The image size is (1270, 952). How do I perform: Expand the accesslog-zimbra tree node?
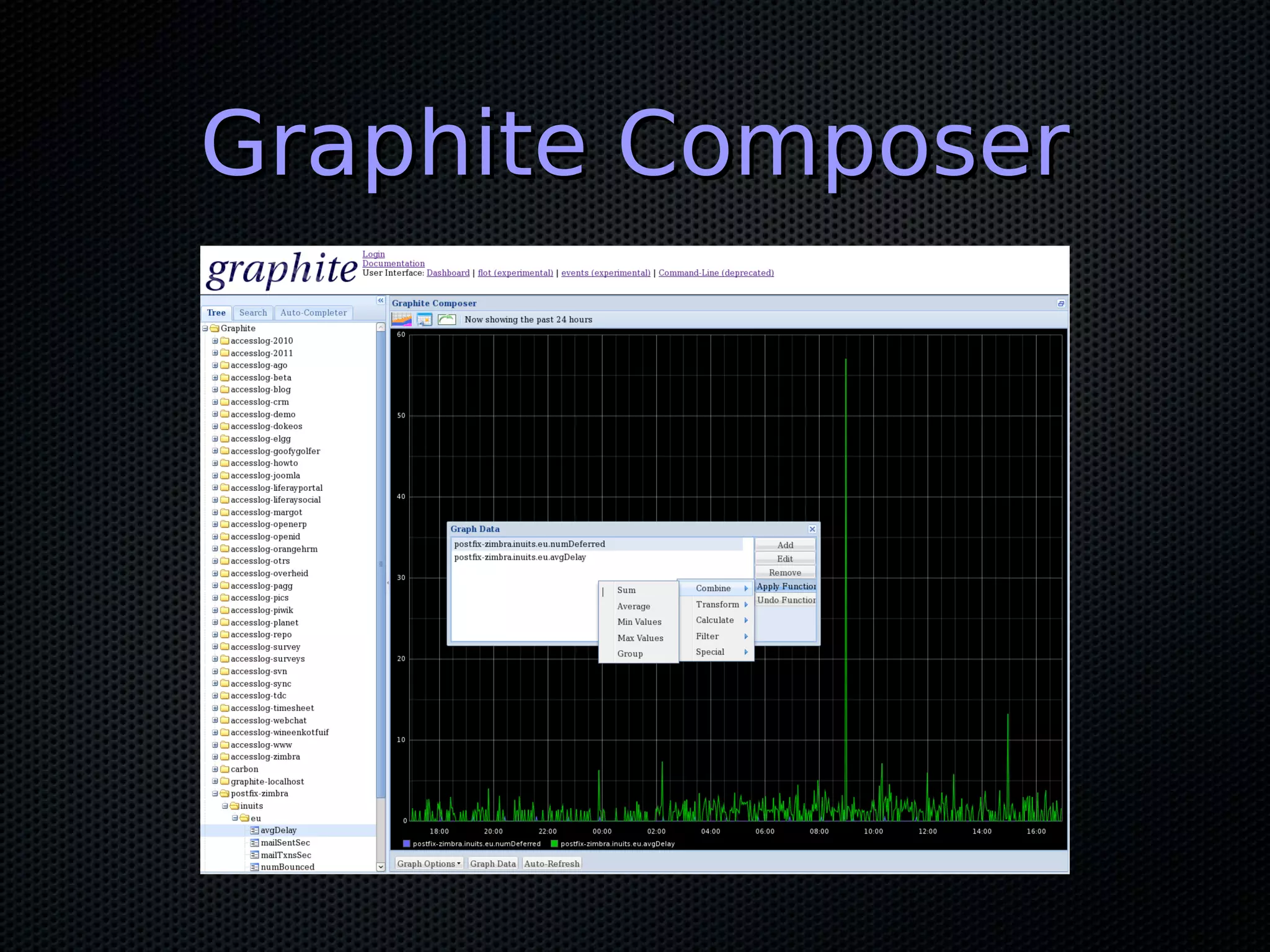(215, 757)
